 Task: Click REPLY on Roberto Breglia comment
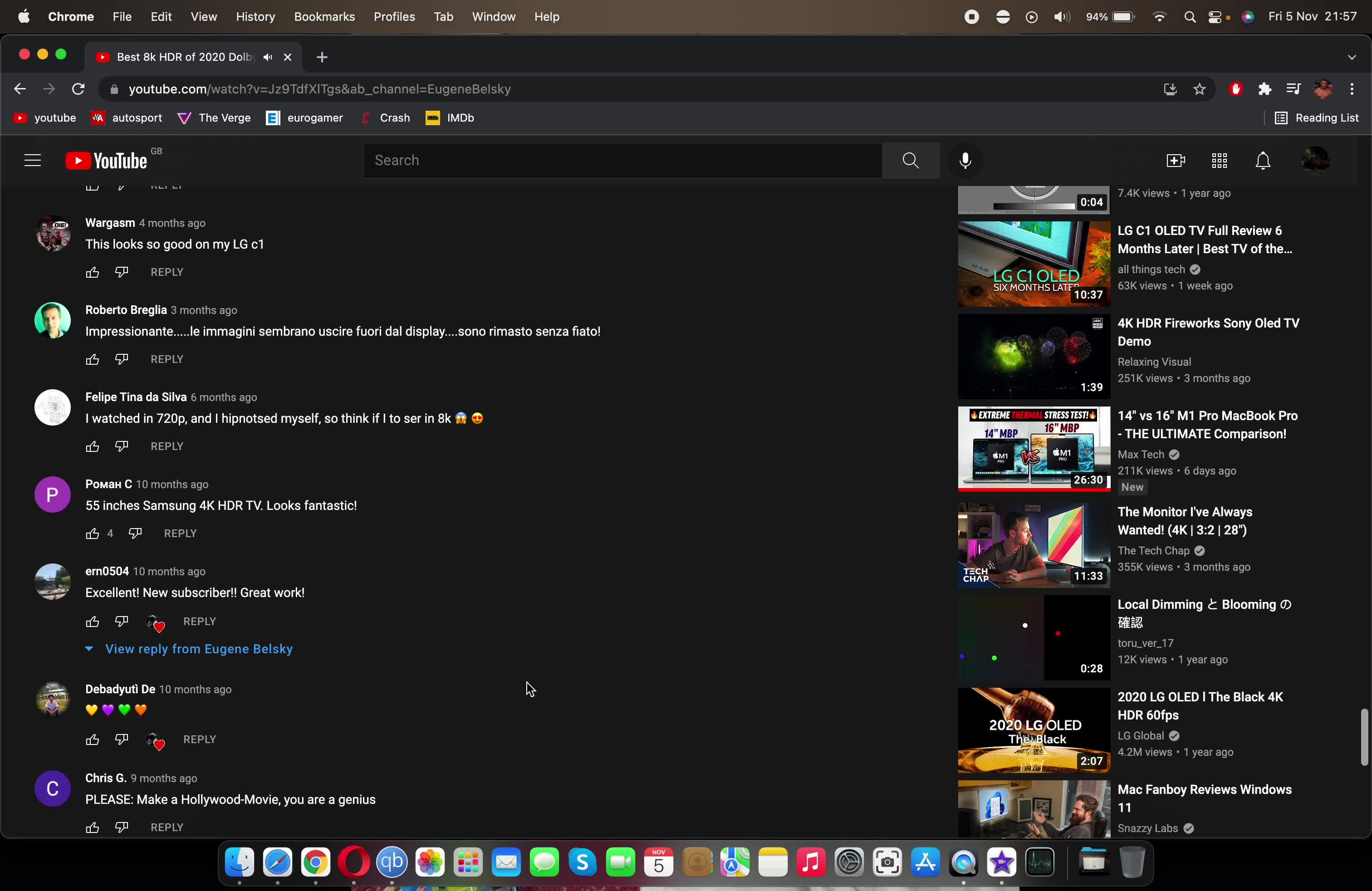tap(166, 358)
